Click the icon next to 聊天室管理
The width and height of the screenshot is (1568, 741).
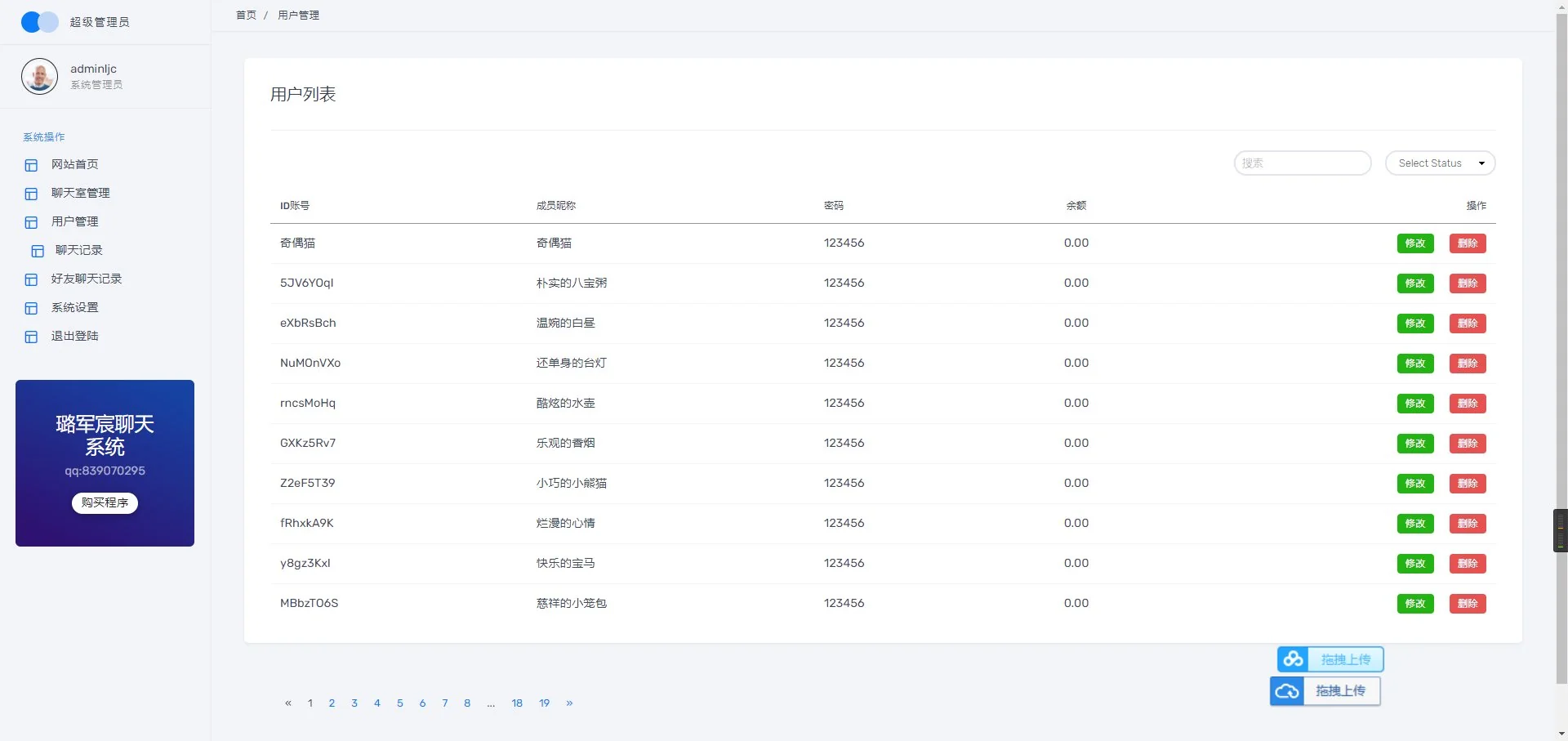point(31,194)
